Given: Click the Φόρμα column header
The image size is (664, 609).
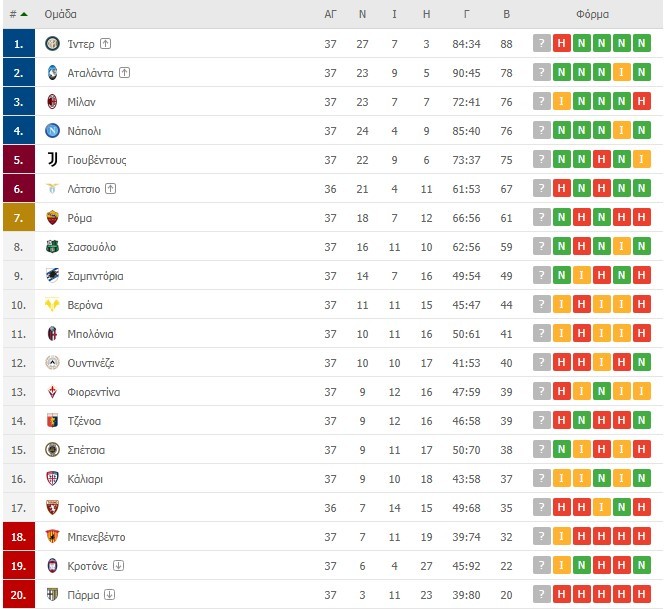Looking at the screenshot, I should (x=592, y=15).
